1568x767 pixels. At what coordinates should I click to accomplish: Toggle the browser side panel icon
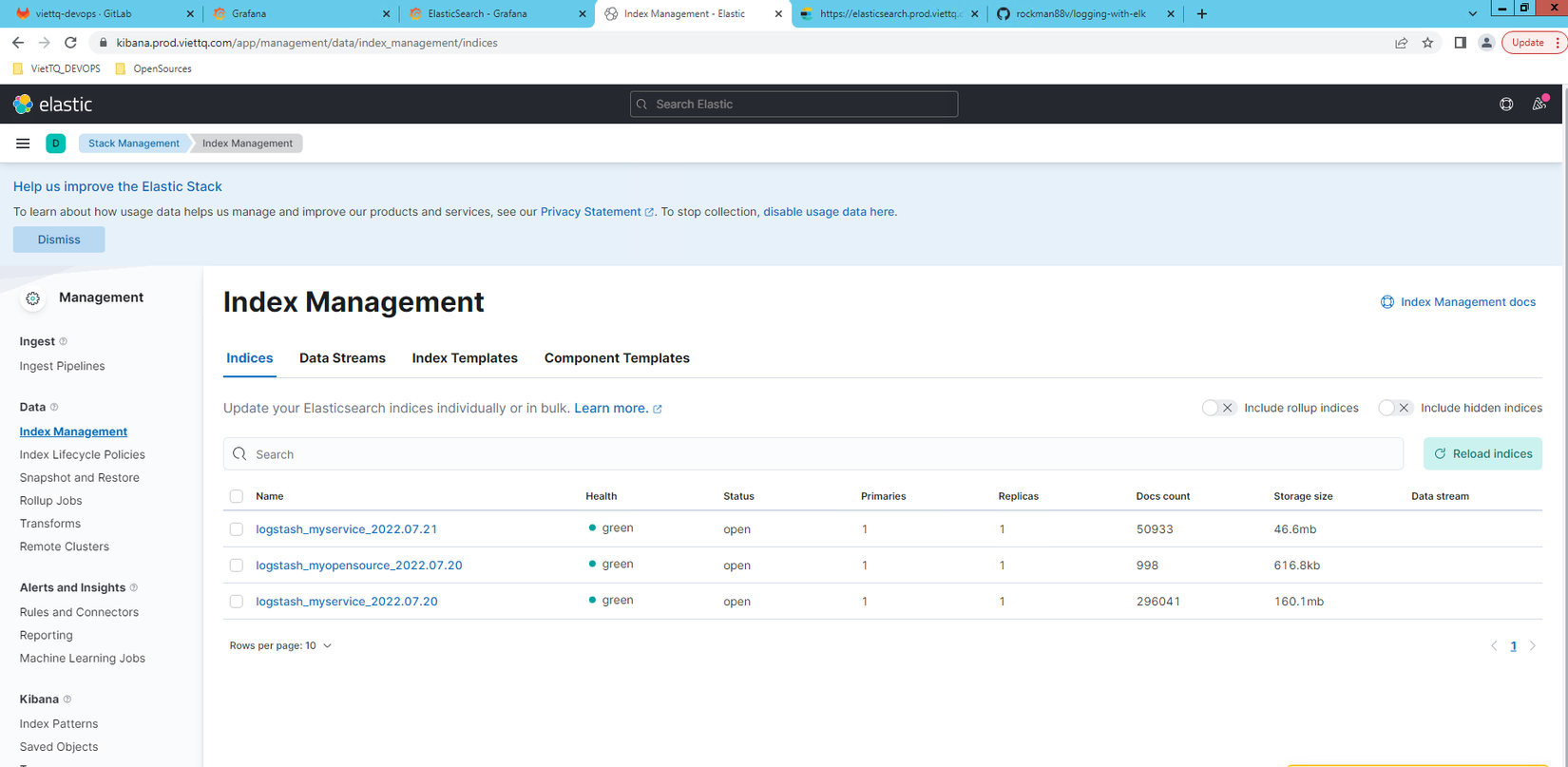coord(1461,43)
